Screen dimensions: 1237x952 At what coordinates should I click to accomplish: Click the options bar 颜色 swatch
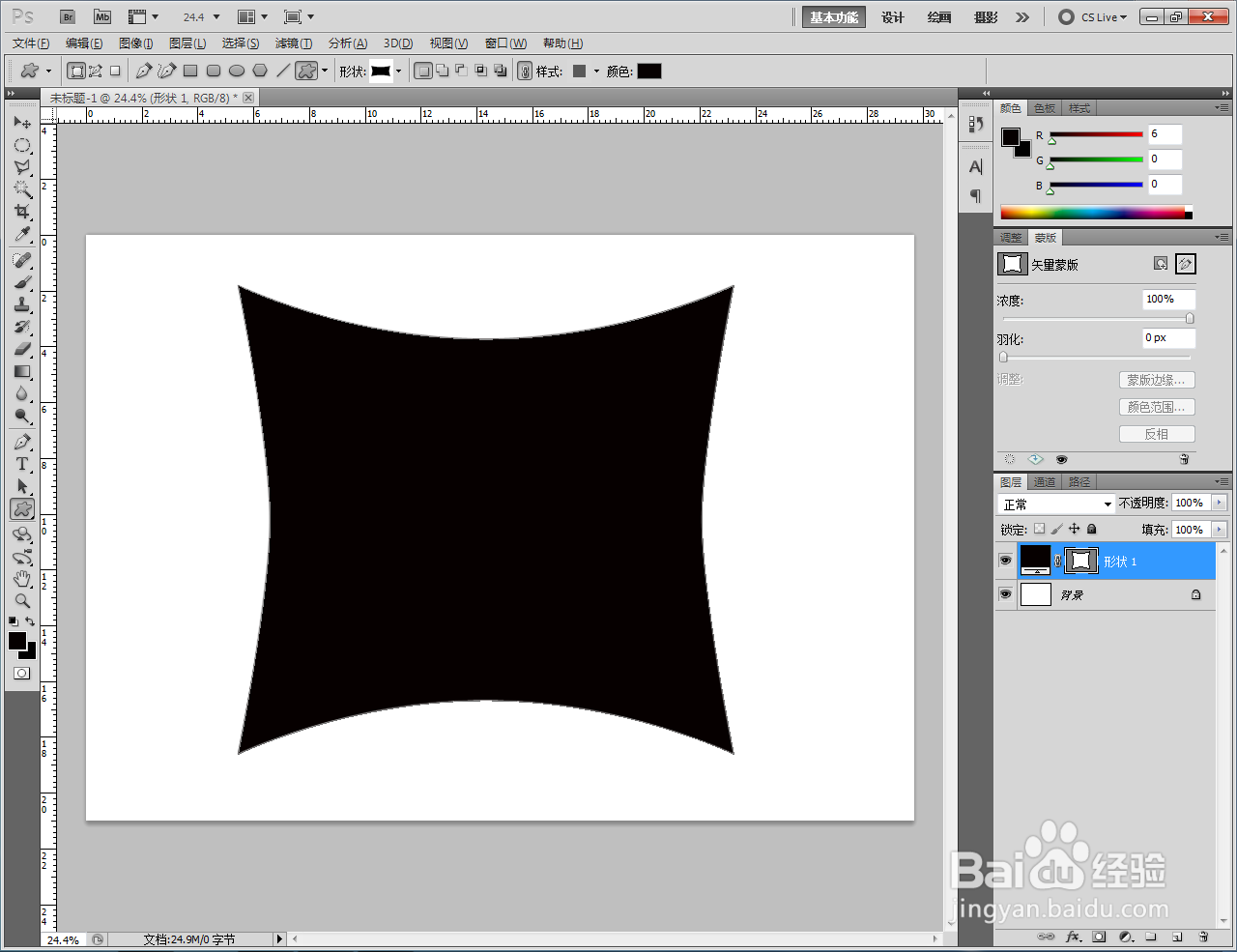pos(649,72)
